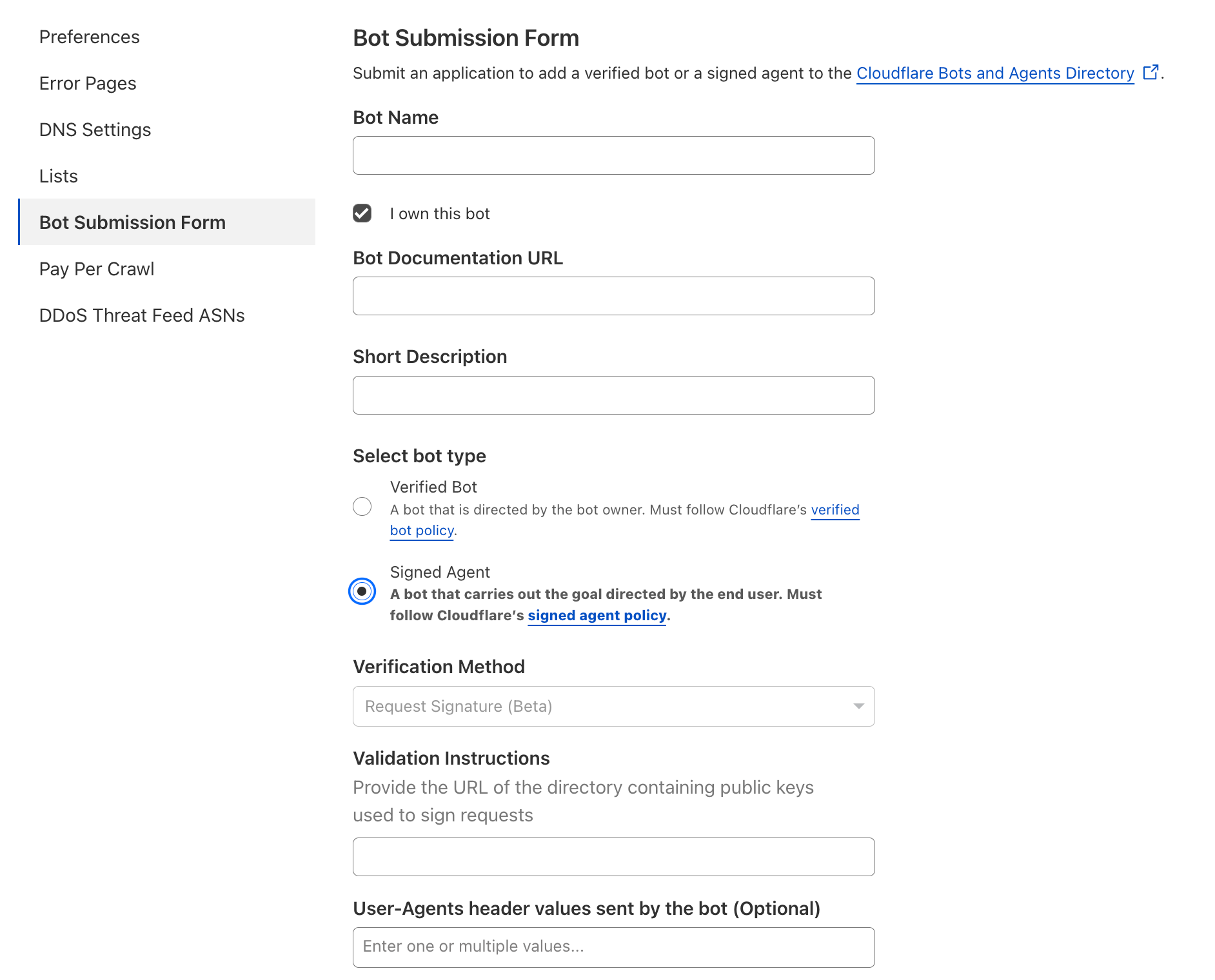Screen dimensions: 1215x980
Task: Switch to the Preferences section
Action: click(x=89, y=37)
